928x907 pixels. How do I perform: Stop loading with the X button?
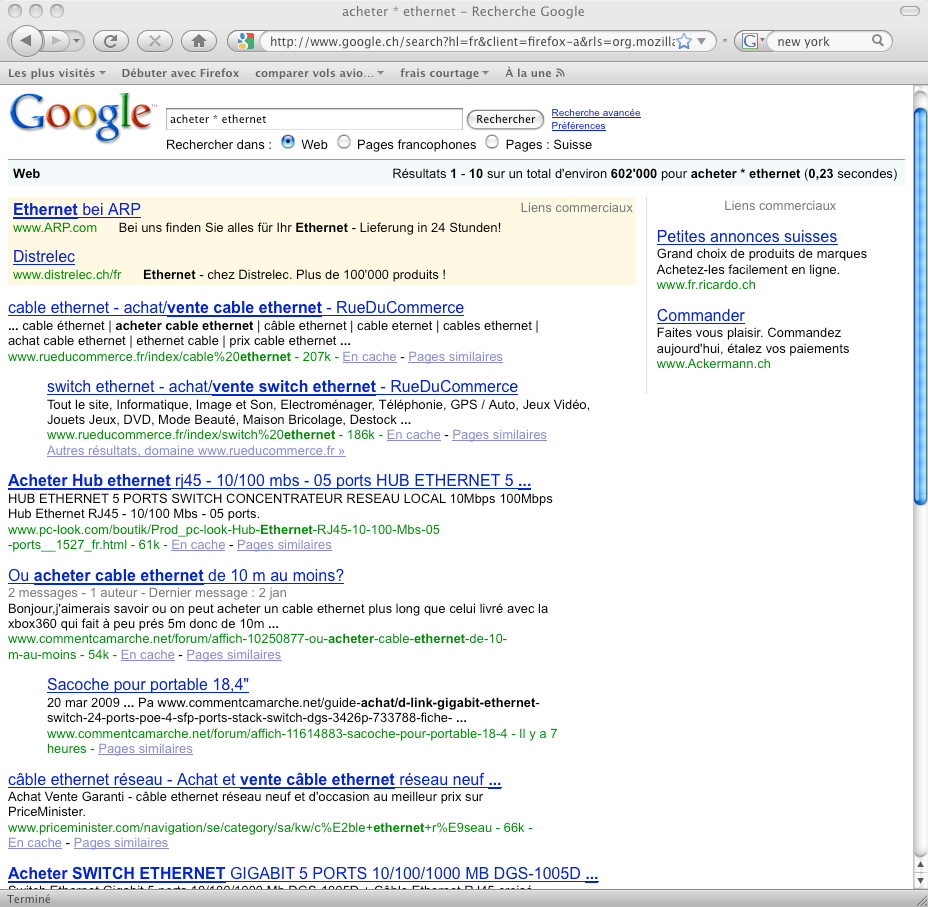point(154,41)
